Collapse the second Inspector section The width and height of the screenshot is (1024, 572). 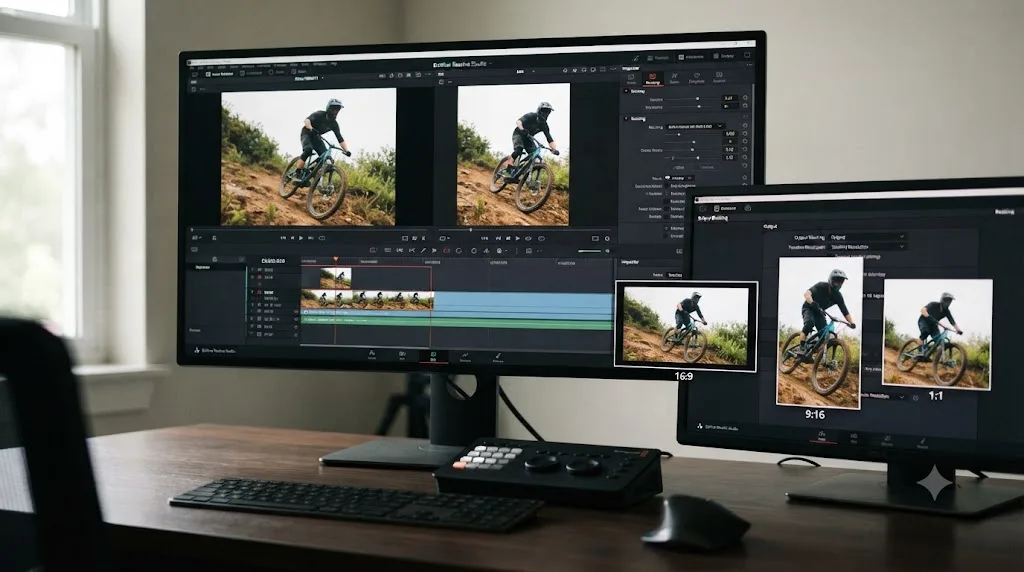point(626,118)
